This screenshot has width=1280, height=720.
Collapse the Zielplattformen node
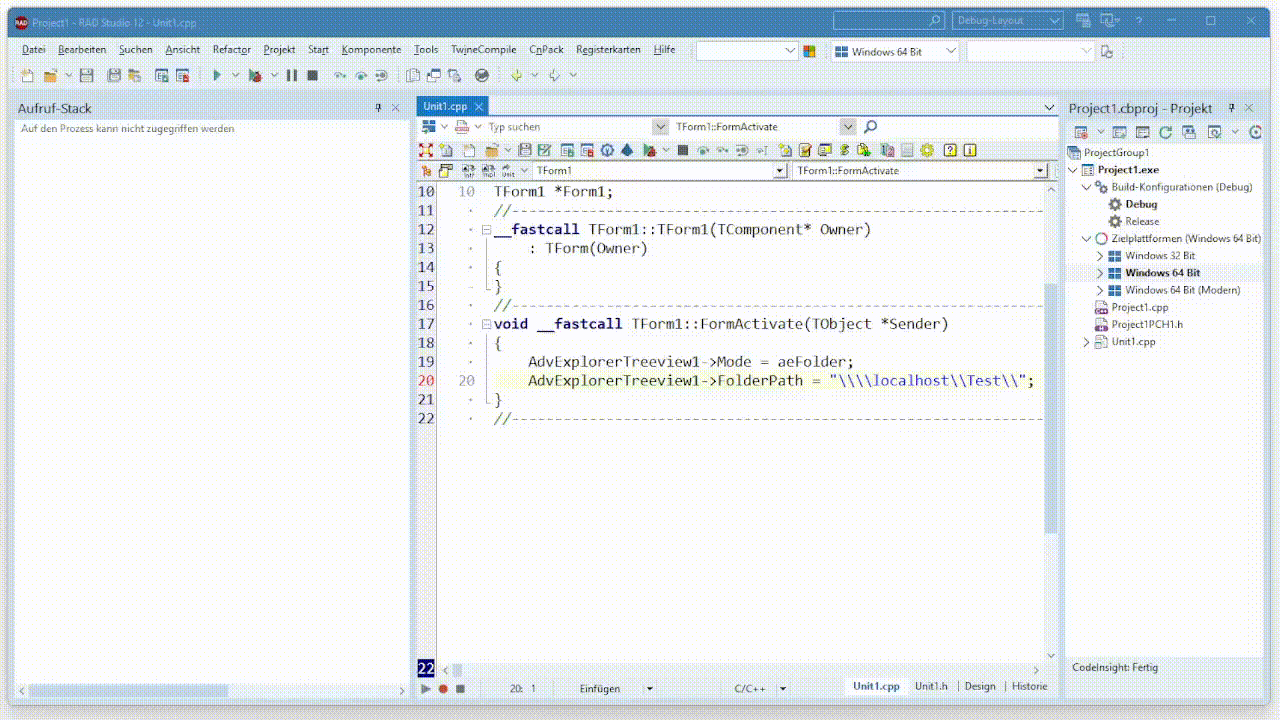[x=1087, y=239]
